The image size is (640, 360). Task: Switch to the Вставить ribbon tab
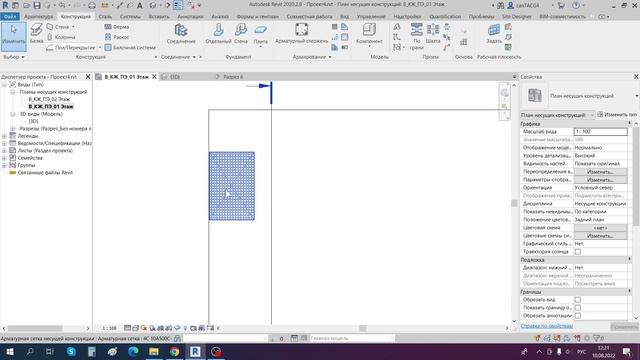pyautogui.click(x=159, y=16)
